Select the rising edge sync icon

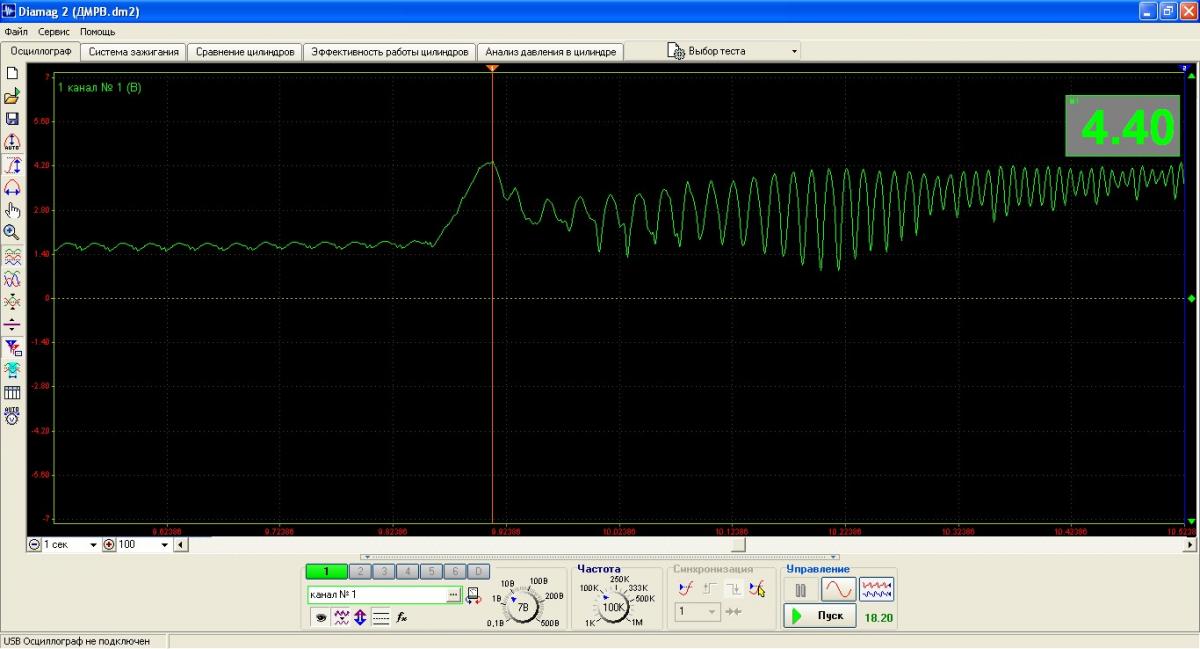[686, 588]
